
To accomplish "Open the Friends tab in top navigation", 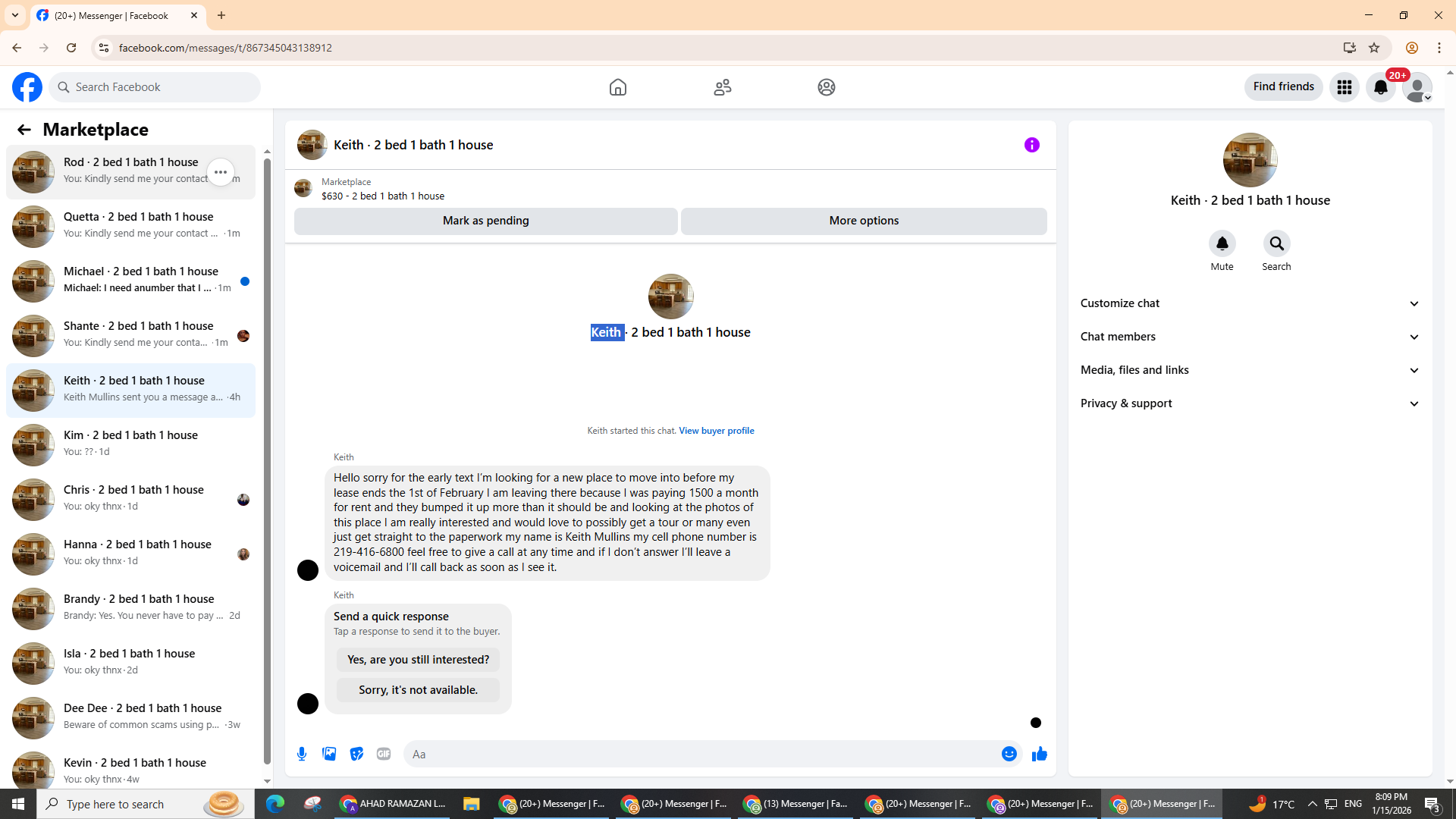I will (x=722, y=87).
